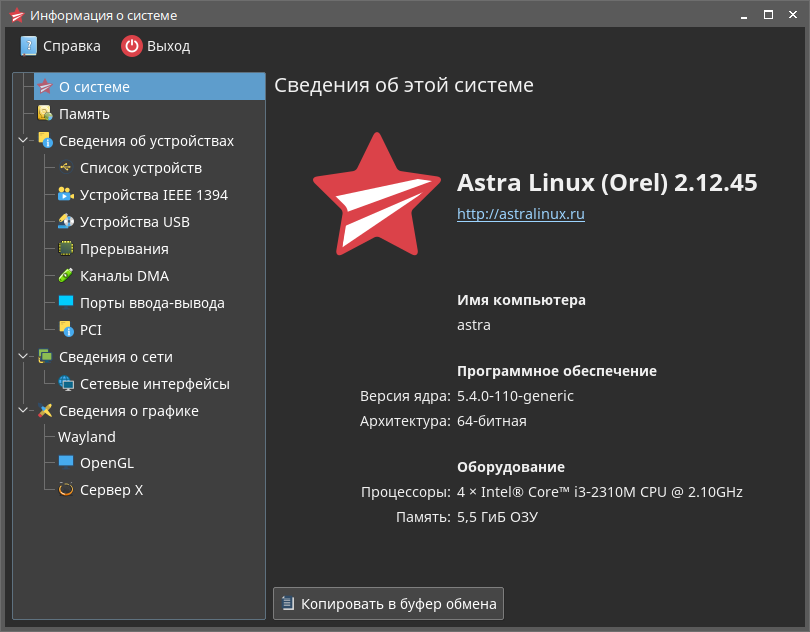Collapse the Сведения о графике branch
This screenshot has height=632, width=810.
(23, 410)
